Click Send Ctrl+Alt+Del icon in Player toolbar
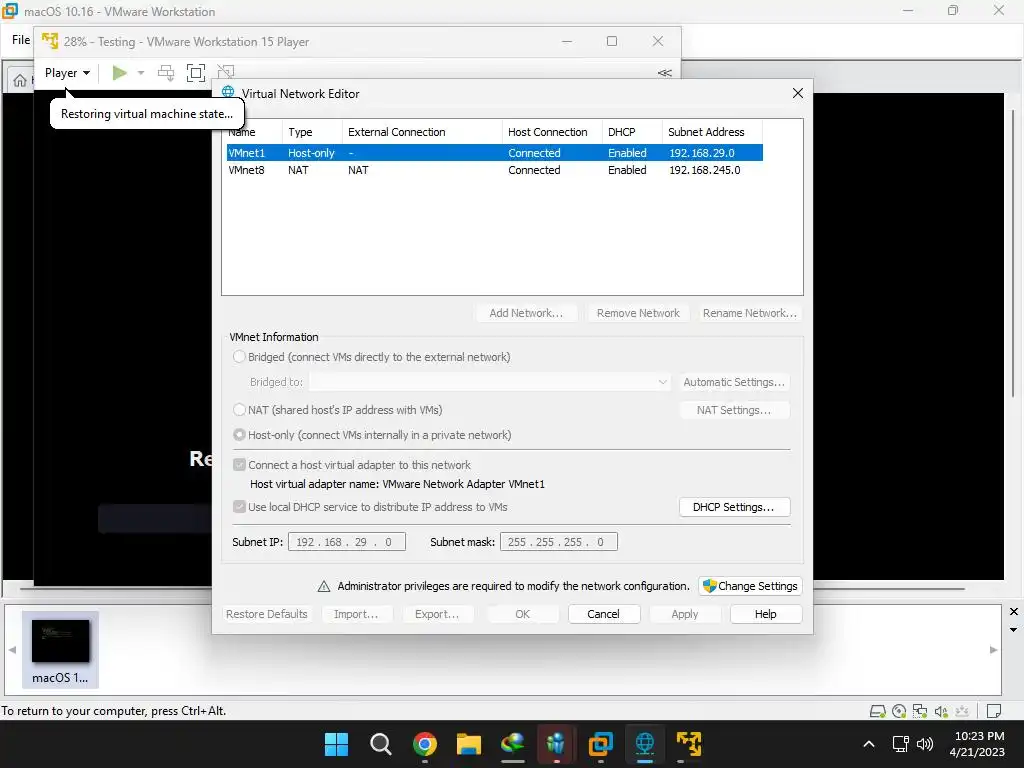The height and width of the screenshot is (768, 1024). pyautogui.click(x=166, y=72)
